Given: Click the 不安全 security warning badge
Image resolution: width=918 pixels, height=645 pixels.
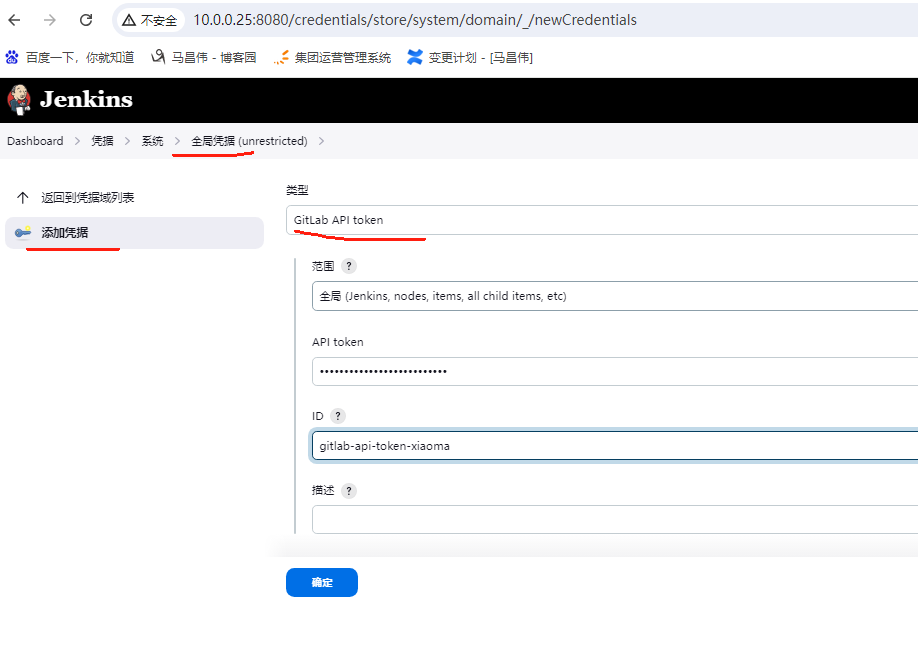Looking at the screenshot, I should coord(150,20).
